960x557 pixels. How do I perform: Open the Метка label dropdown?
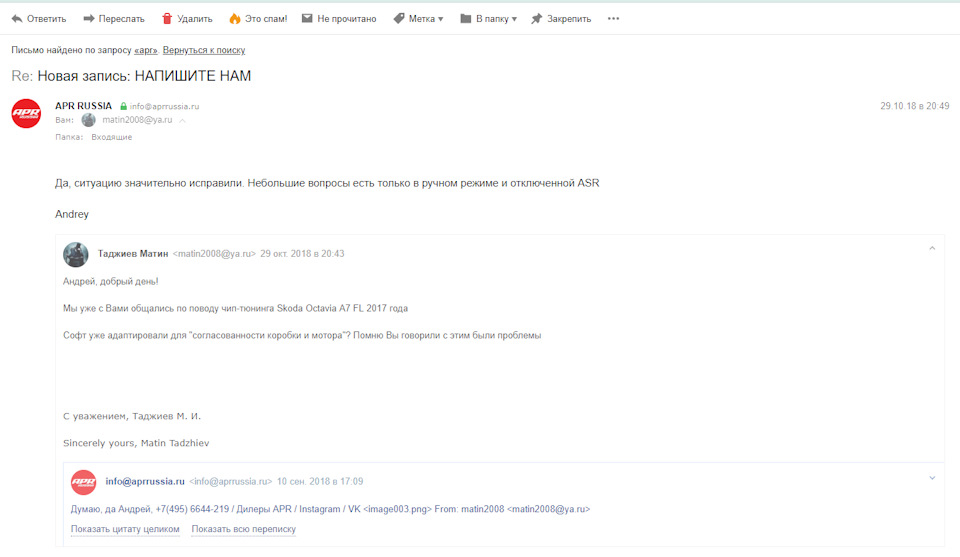pos(418,19)
